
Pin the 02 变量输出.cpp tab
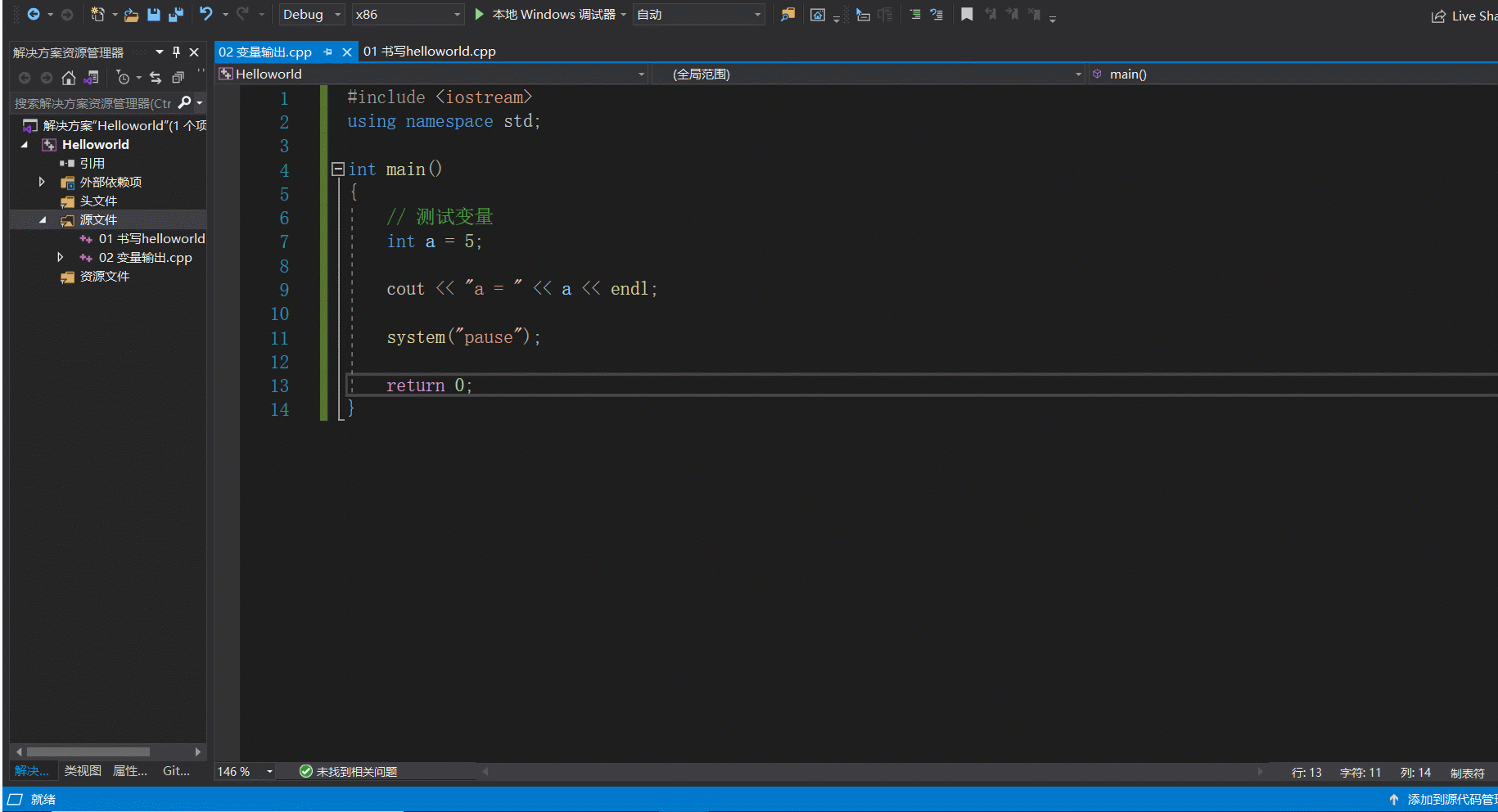[327, 52]
